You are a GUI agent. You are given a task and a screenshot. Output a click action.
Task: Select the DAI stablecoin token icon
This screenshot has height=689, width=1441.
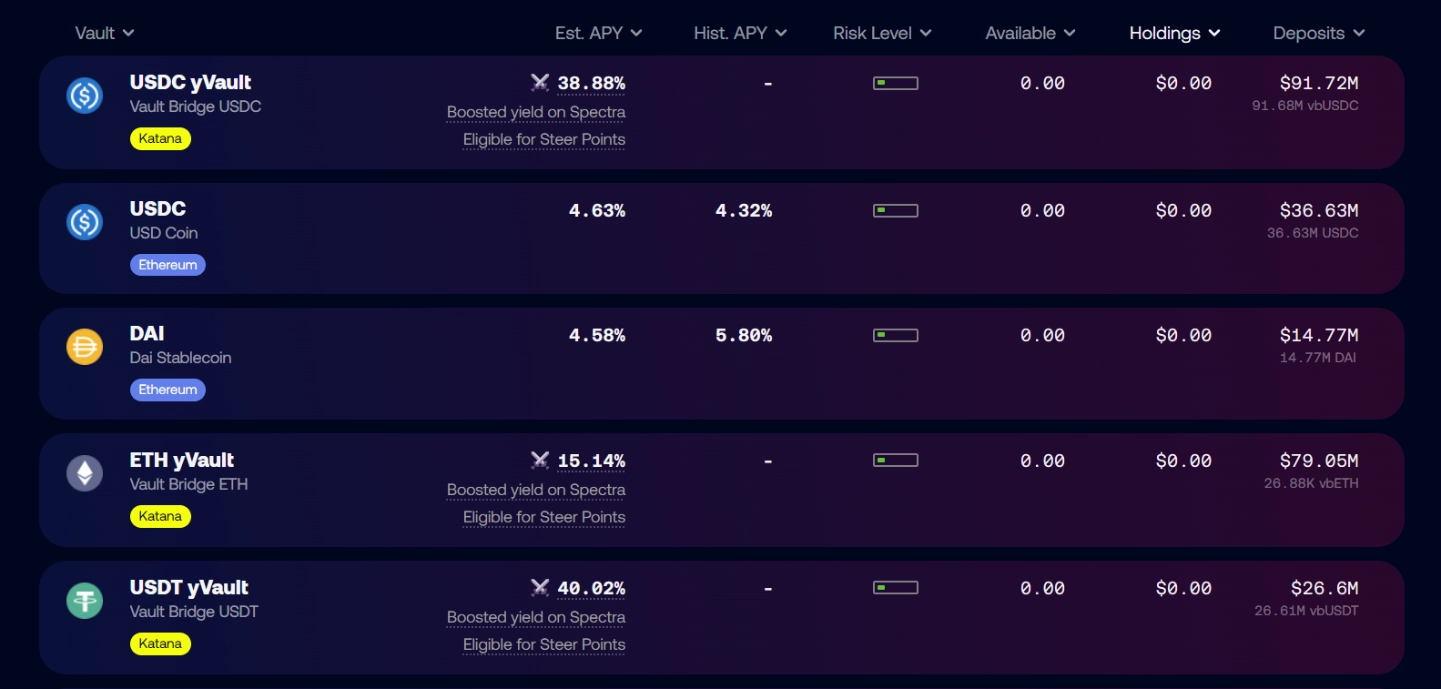coord(84,346)
